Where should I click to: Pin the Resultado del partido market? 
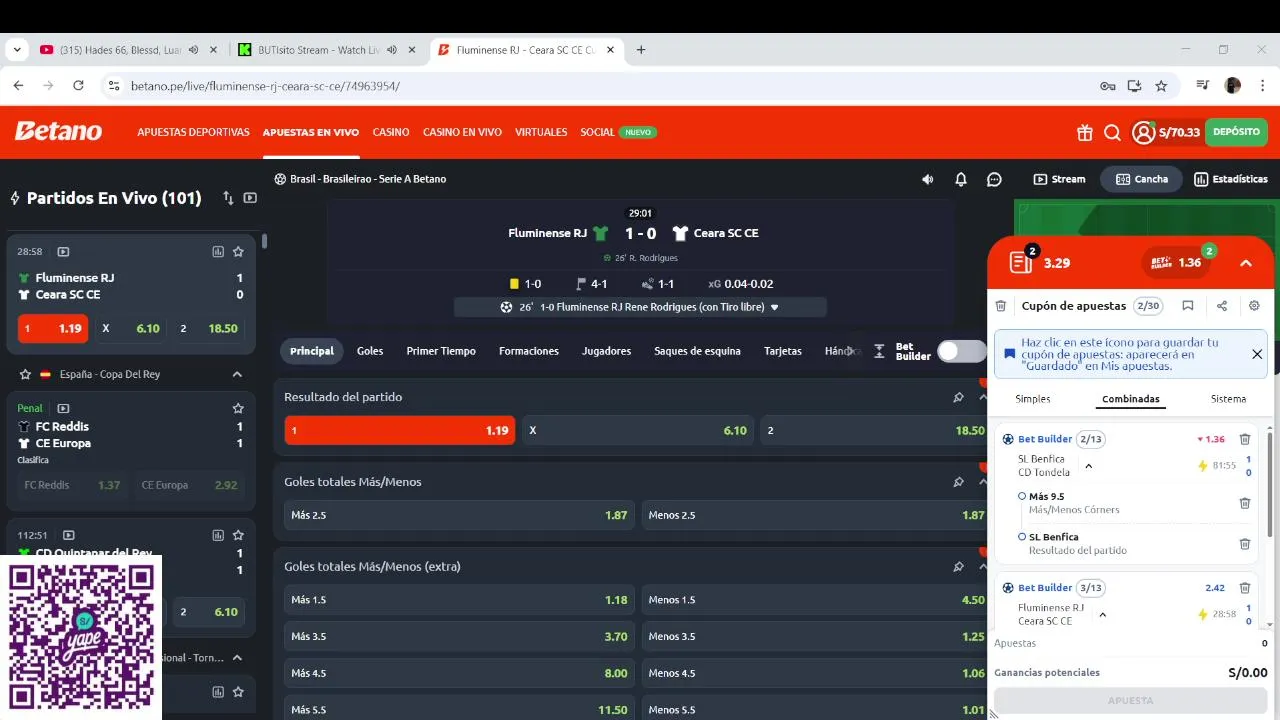pyautogui.click(x=958, y=397)
